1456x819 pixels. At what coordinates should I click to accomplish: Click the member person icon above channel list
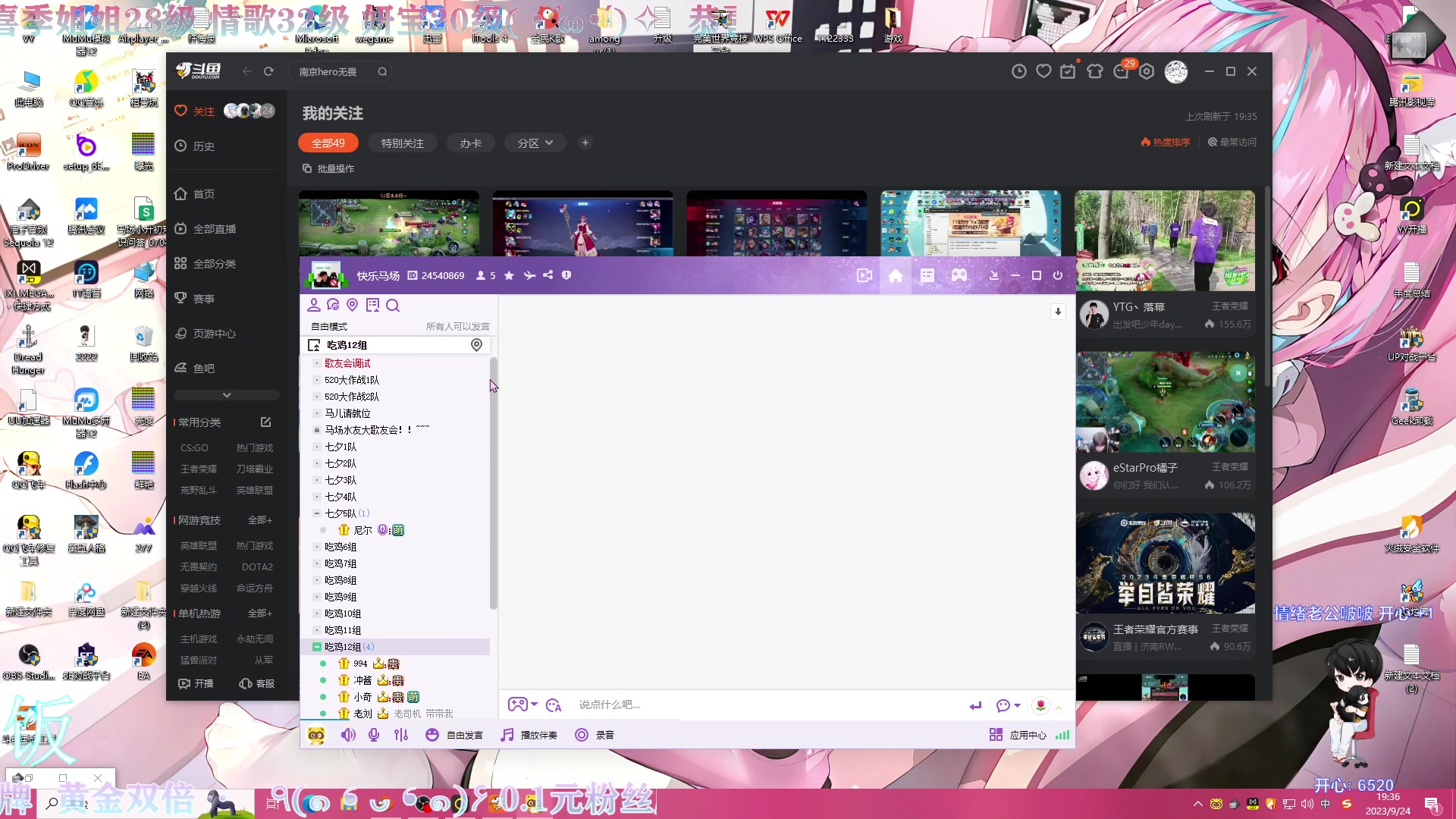pos(313,305)
